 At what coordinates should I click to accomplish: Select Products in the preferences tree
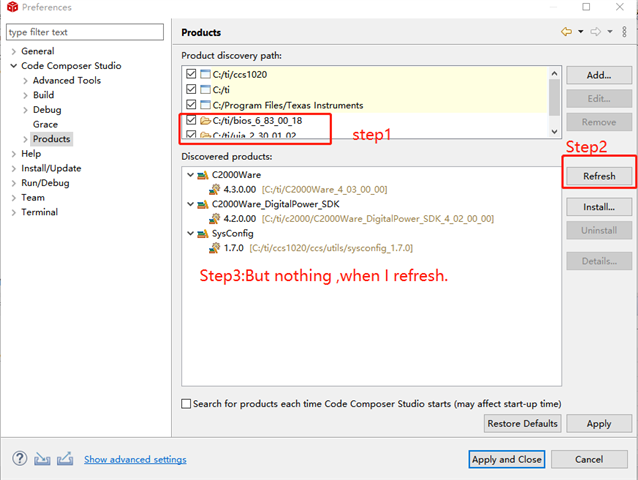[51, 139]
